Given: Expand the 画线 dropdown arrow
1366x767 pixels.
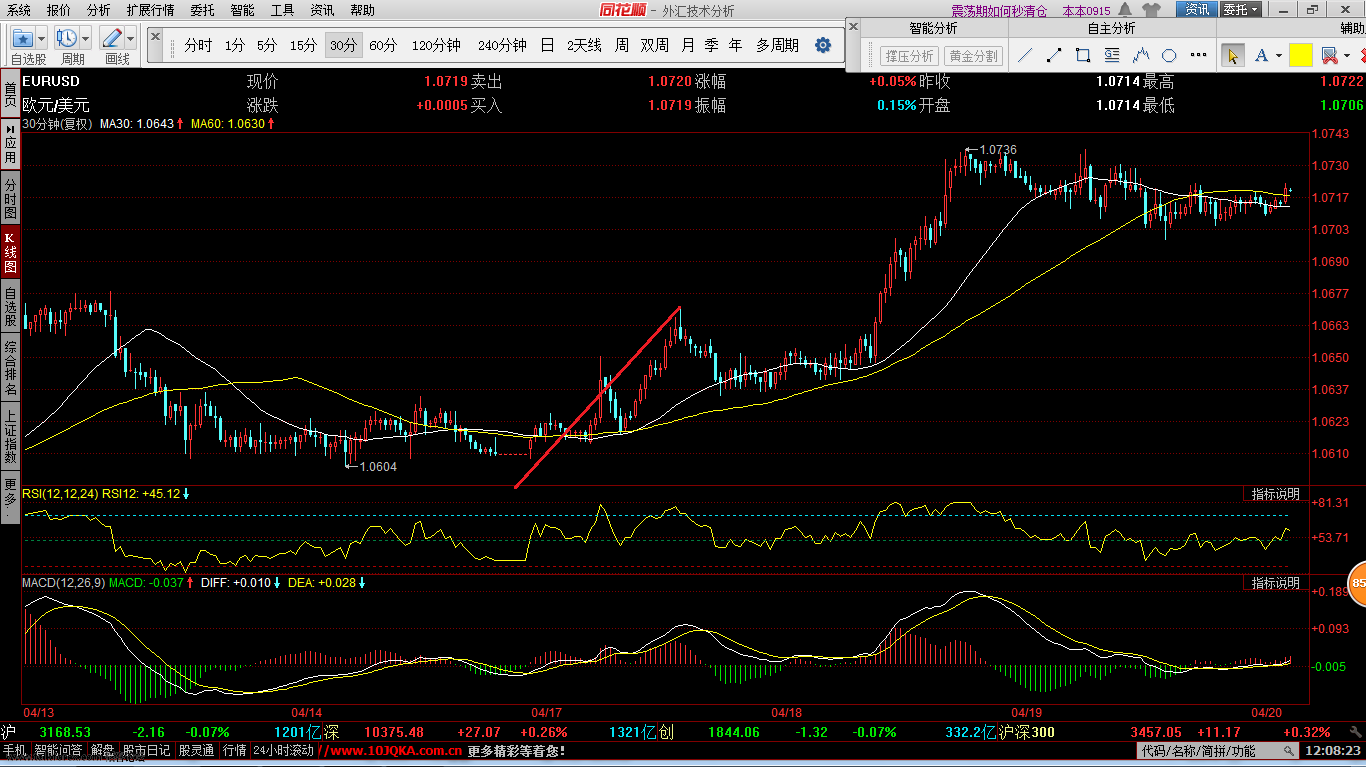Looking at the screenshot, I should coord(130,40).
